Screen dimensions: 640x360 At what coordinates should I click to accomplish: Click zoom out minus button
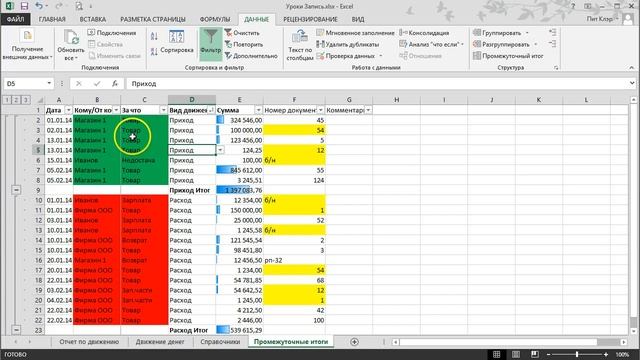pos(549,354)
